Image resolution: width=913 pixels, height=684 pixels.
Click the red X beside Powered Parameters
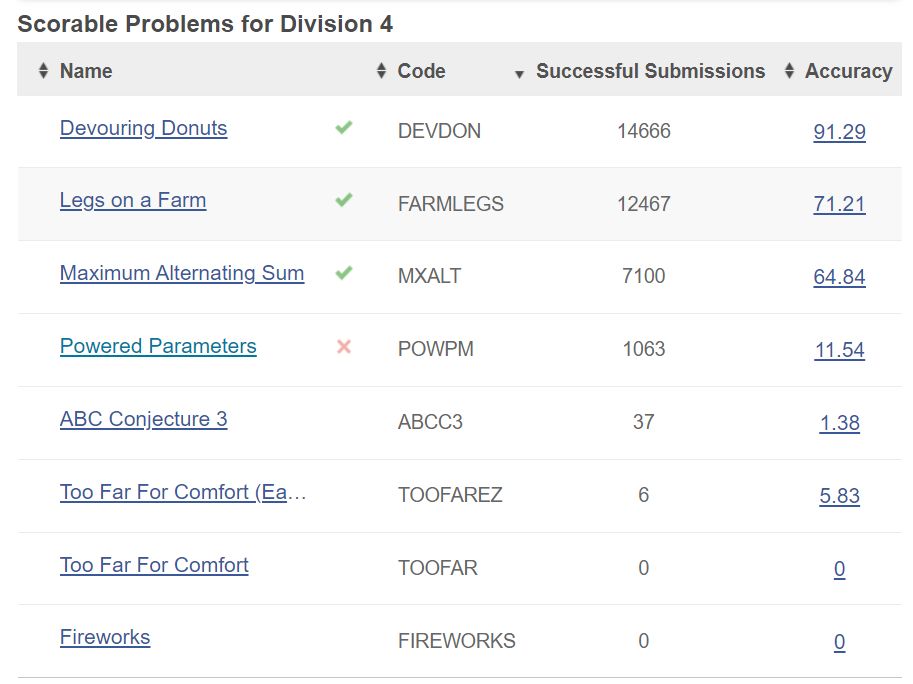344,347
